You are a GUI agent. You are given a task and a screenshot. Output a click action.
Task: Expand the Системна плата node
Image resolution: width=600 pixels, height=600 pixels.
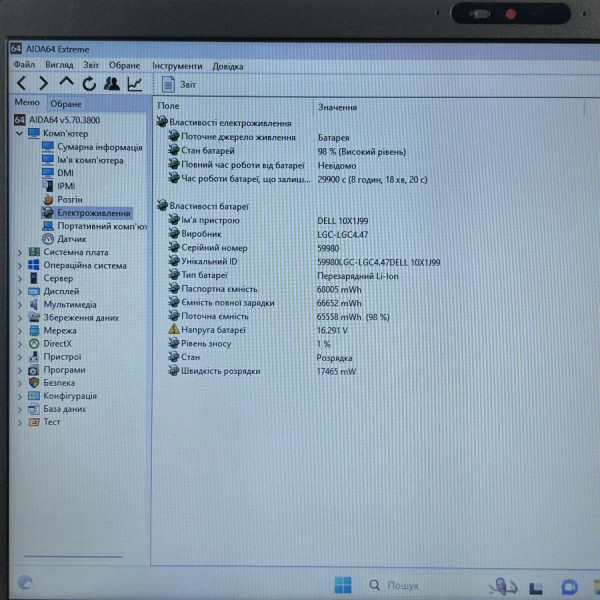tap(20, 253)
